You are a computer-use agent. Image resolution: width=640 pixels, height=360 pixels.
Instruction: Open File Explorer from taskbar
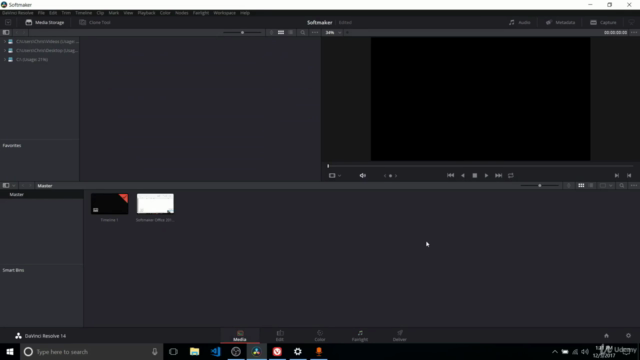coord(194,351)
